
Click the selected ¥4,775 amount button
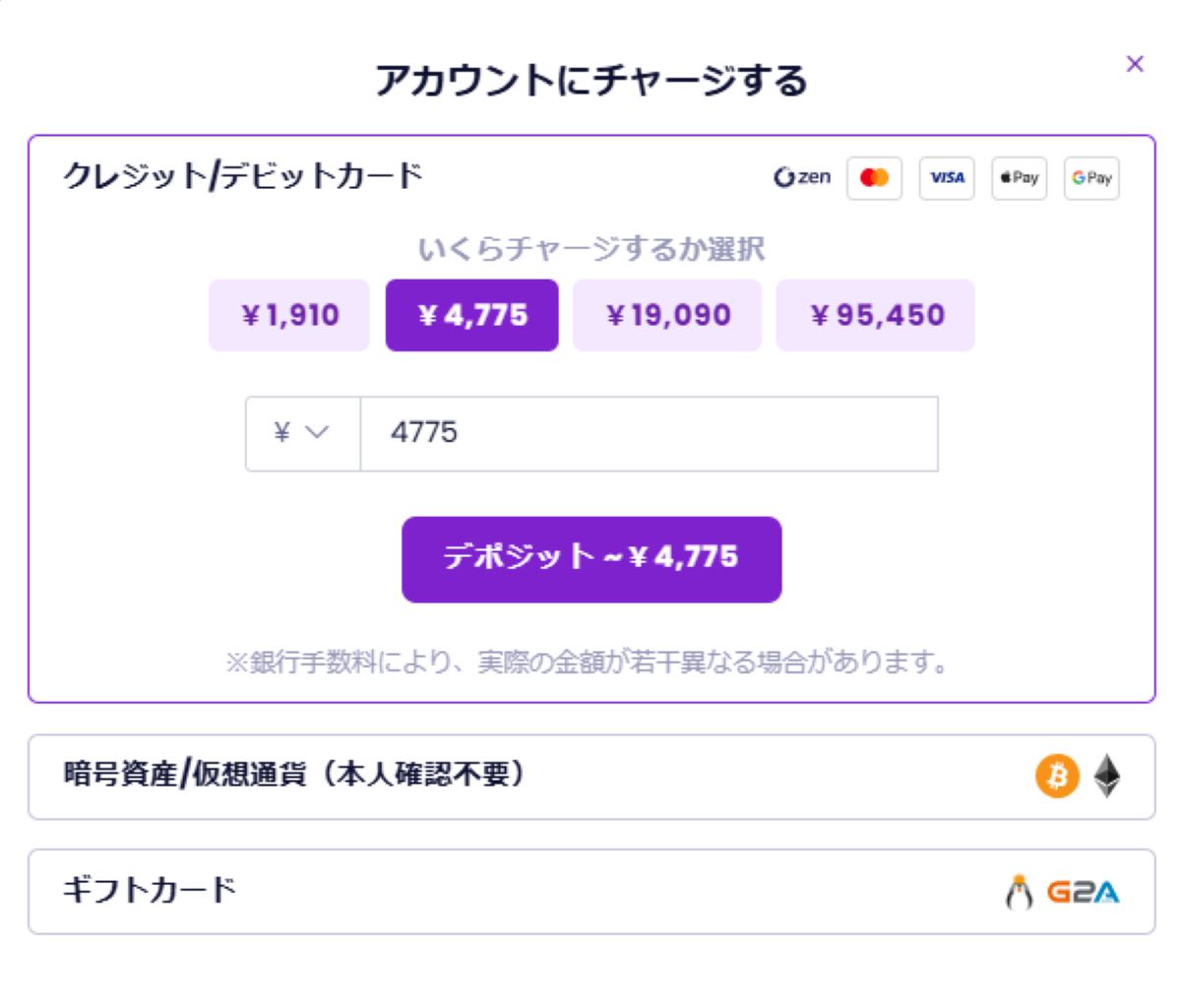pyautogui.click(x=472, y=314)
